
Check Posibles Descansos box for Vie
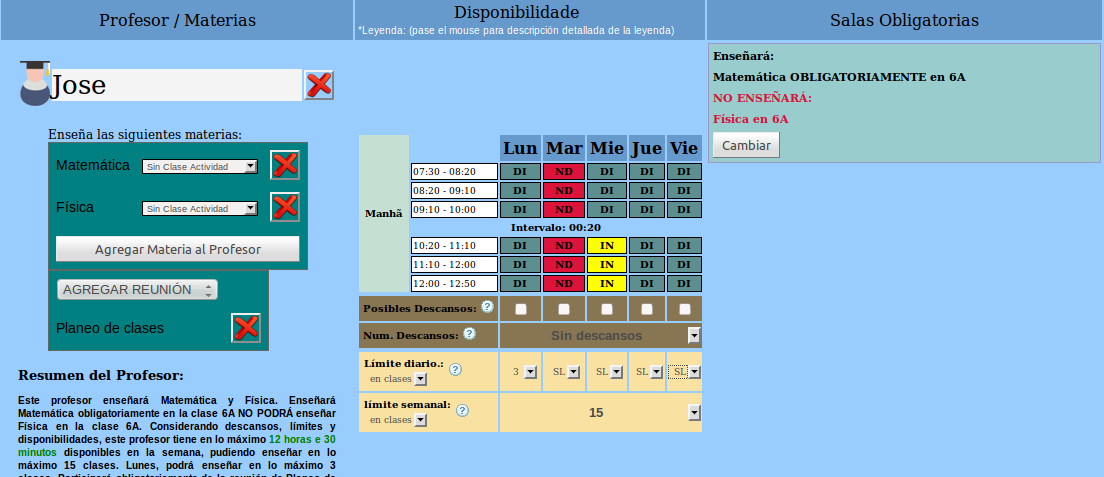[684, 309]
